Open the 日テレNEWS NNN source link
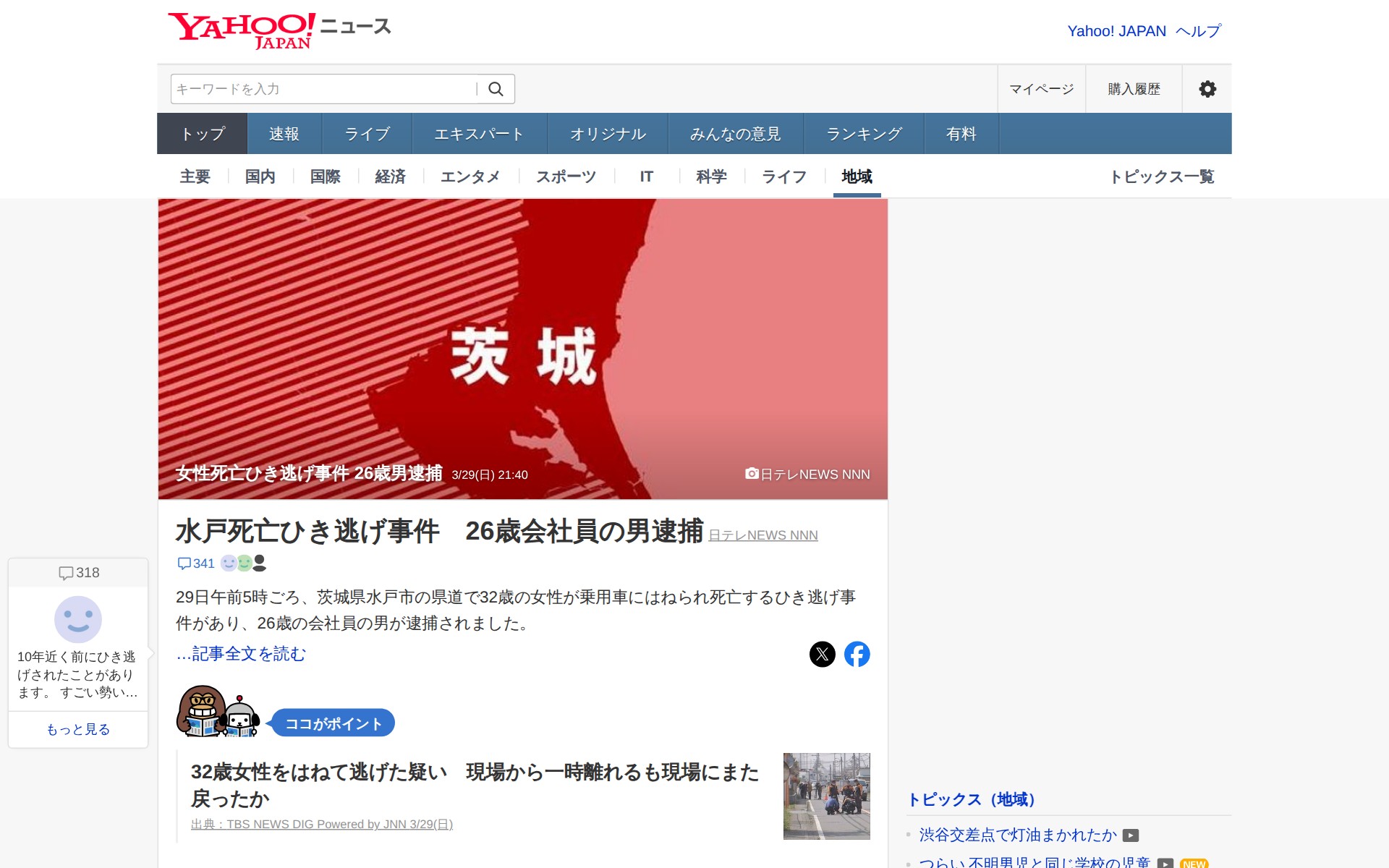Image resolution: width=1389 pixels, height=868 pixels. 763,535
